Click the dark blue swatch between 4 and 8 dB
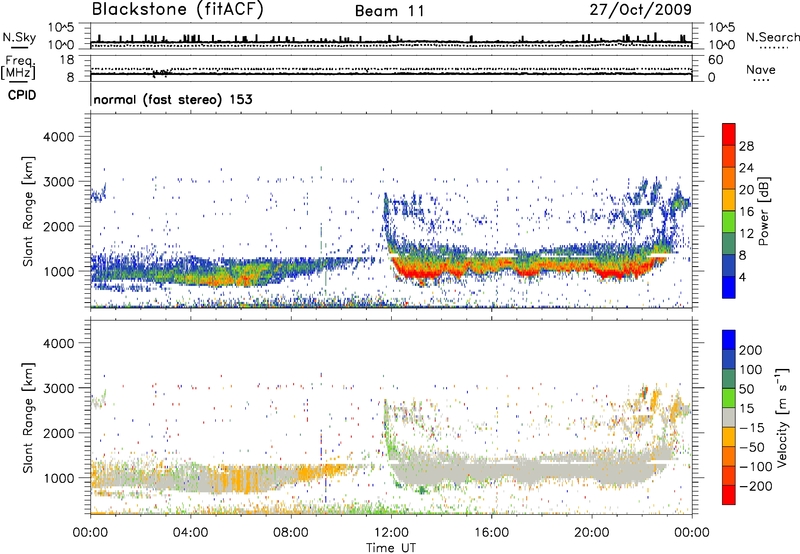This screenshot has height=554, width=800. [729, 266]
